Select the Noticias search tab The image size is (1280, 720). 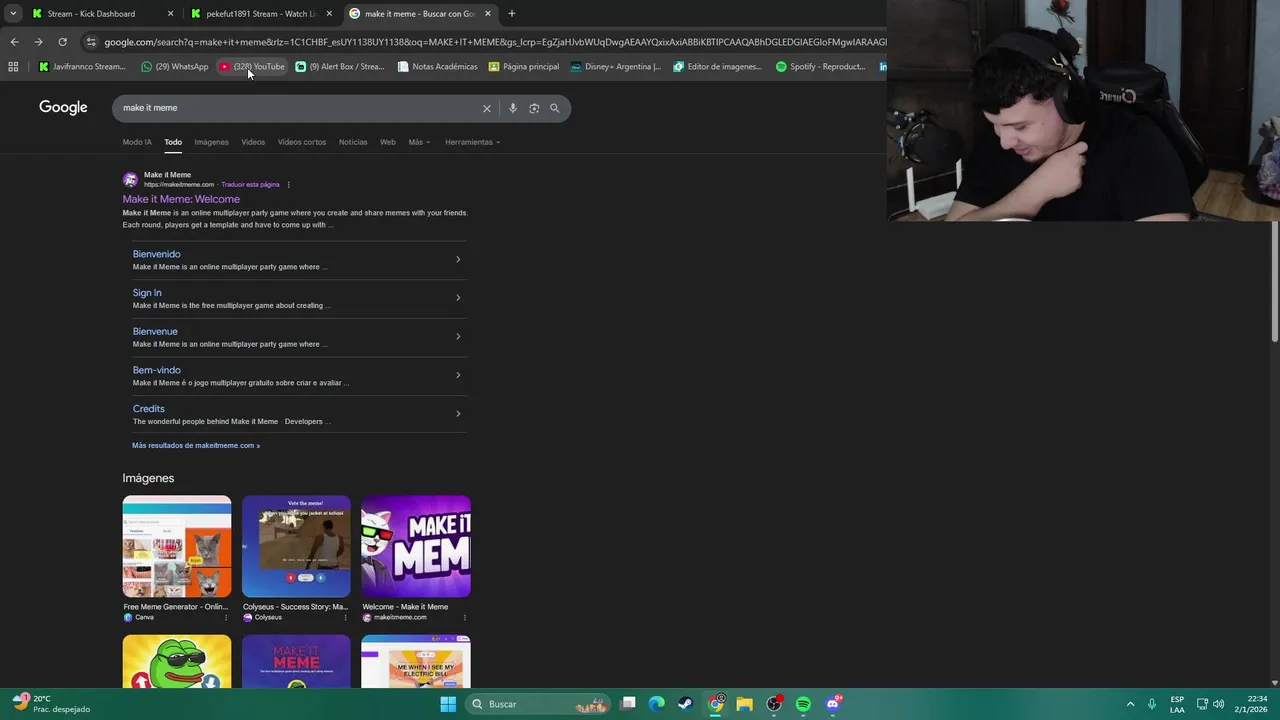coord(353,142)
